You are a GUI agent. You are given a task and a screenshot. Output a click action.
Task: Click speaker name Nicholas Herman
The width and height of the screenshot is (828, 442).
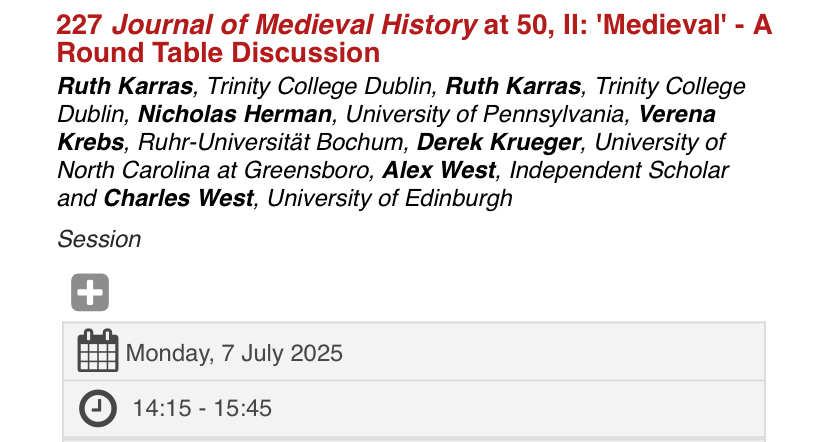point(234,115)
